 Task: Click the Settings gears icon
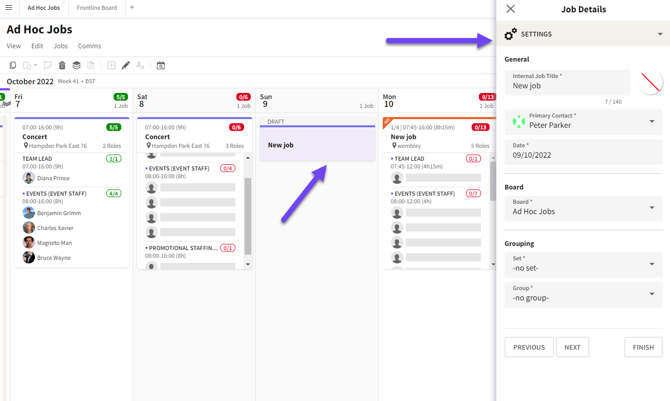click(x=511, y=34)
